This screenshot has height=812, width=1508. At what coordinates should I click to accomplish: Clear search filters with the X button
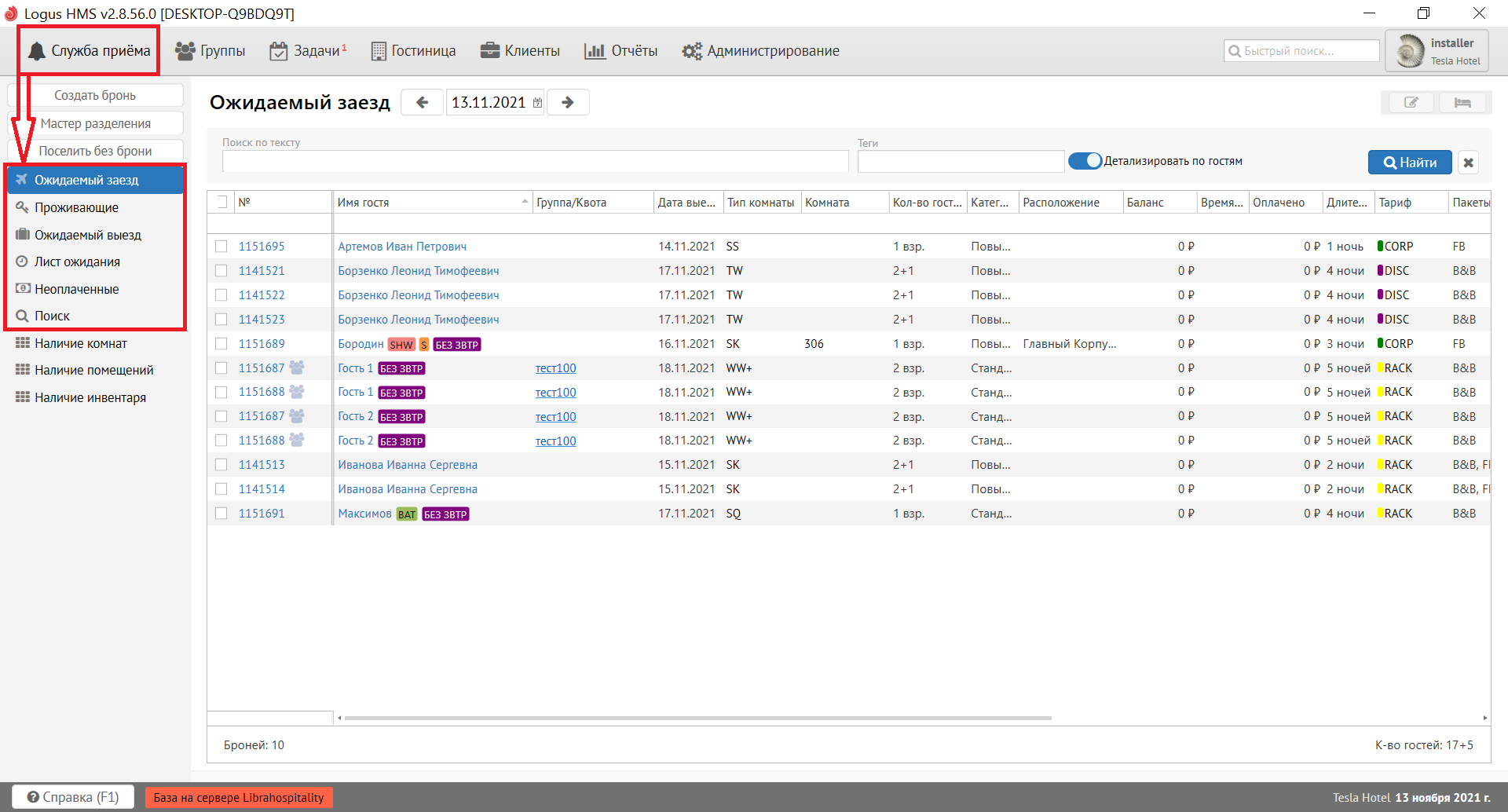(x=1468, y=163)
